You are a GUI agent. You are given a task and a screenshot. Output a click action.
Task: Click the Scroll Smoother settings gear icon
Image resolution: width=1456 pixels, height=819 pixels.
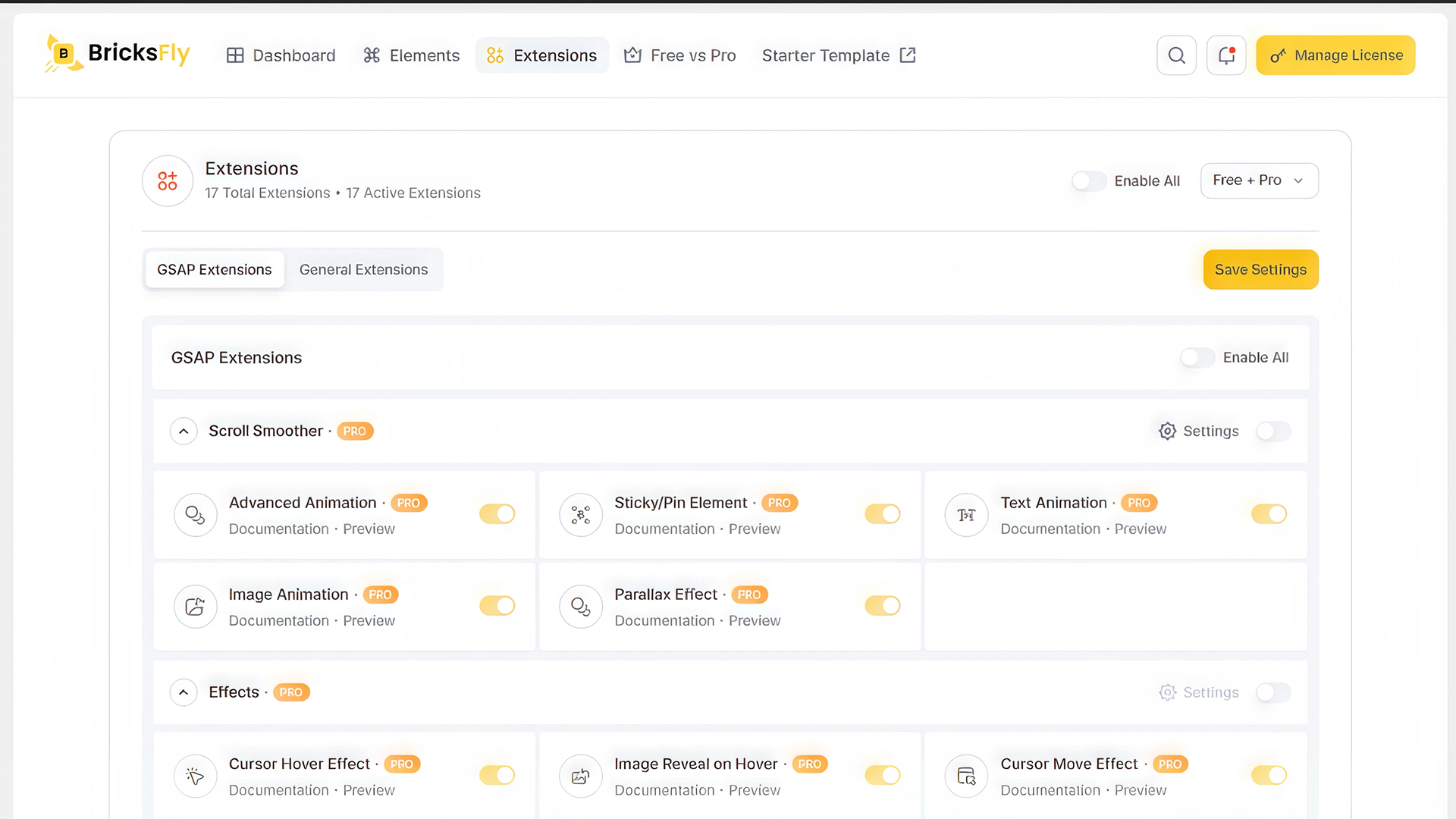tap(1167, 431)
